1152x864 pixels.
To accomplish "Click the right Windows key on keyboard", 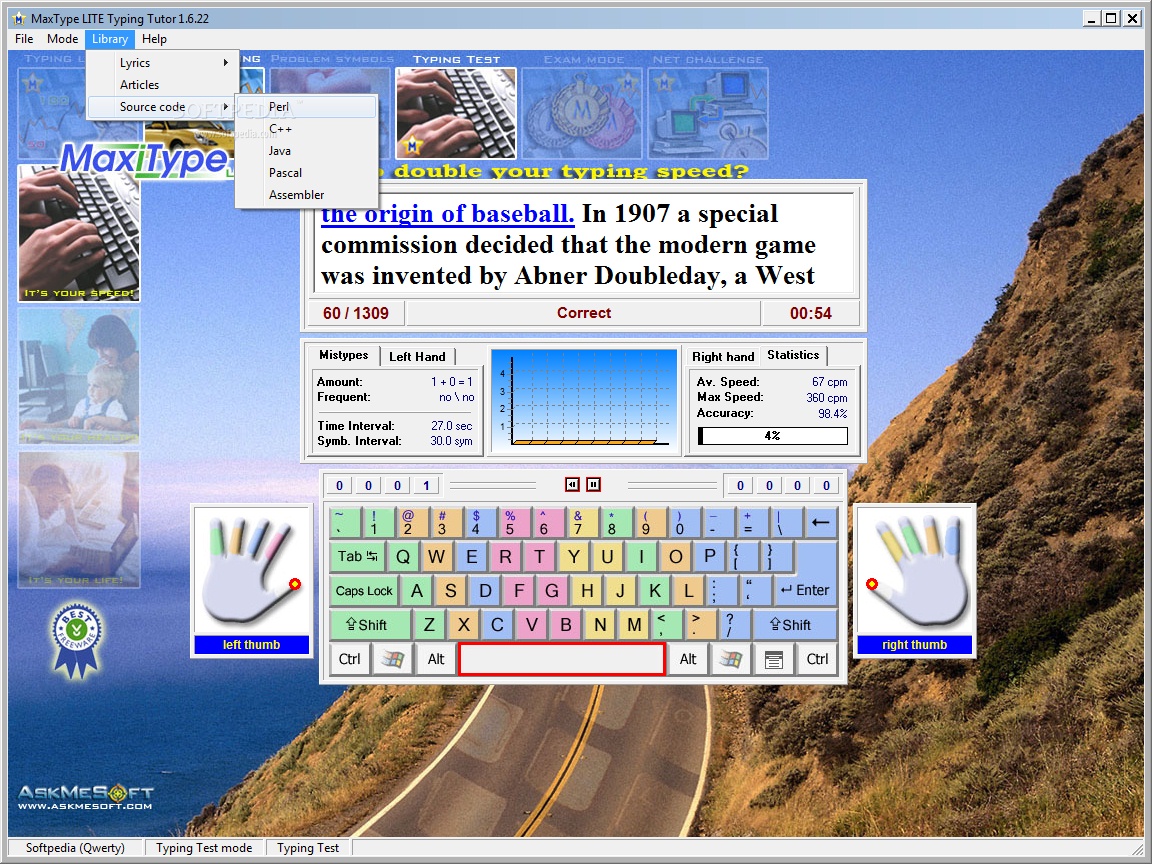I will [730, 659].
